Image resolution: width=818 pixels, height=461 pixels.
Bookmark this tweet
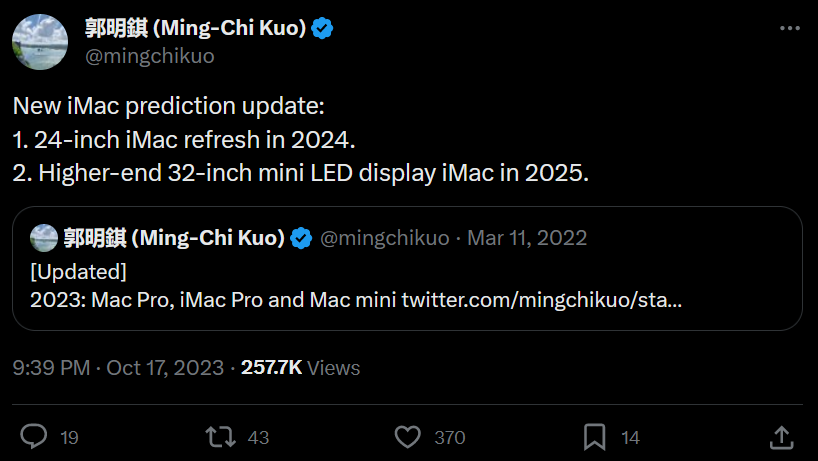pyautogui.click(x=594, y=436)
